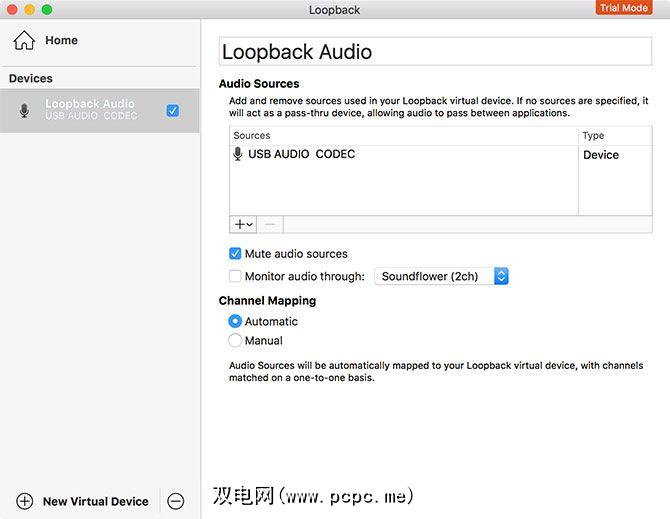Image resolution: width=670 pixels, height=519 pixels.
Task: Click the Type column header
Action: [x=609, y=135]
